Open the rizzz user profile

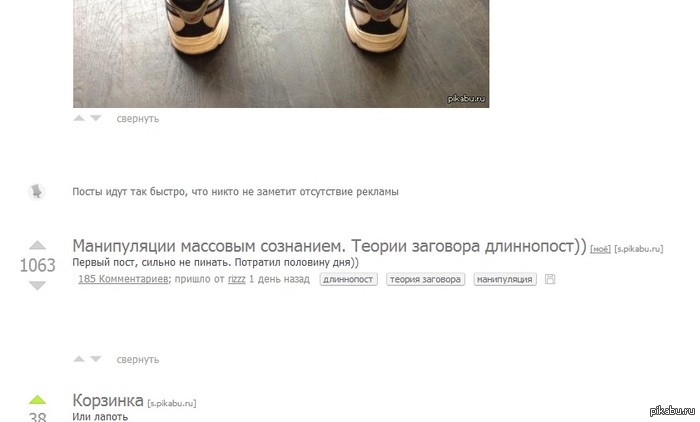(x=237, y=279)
